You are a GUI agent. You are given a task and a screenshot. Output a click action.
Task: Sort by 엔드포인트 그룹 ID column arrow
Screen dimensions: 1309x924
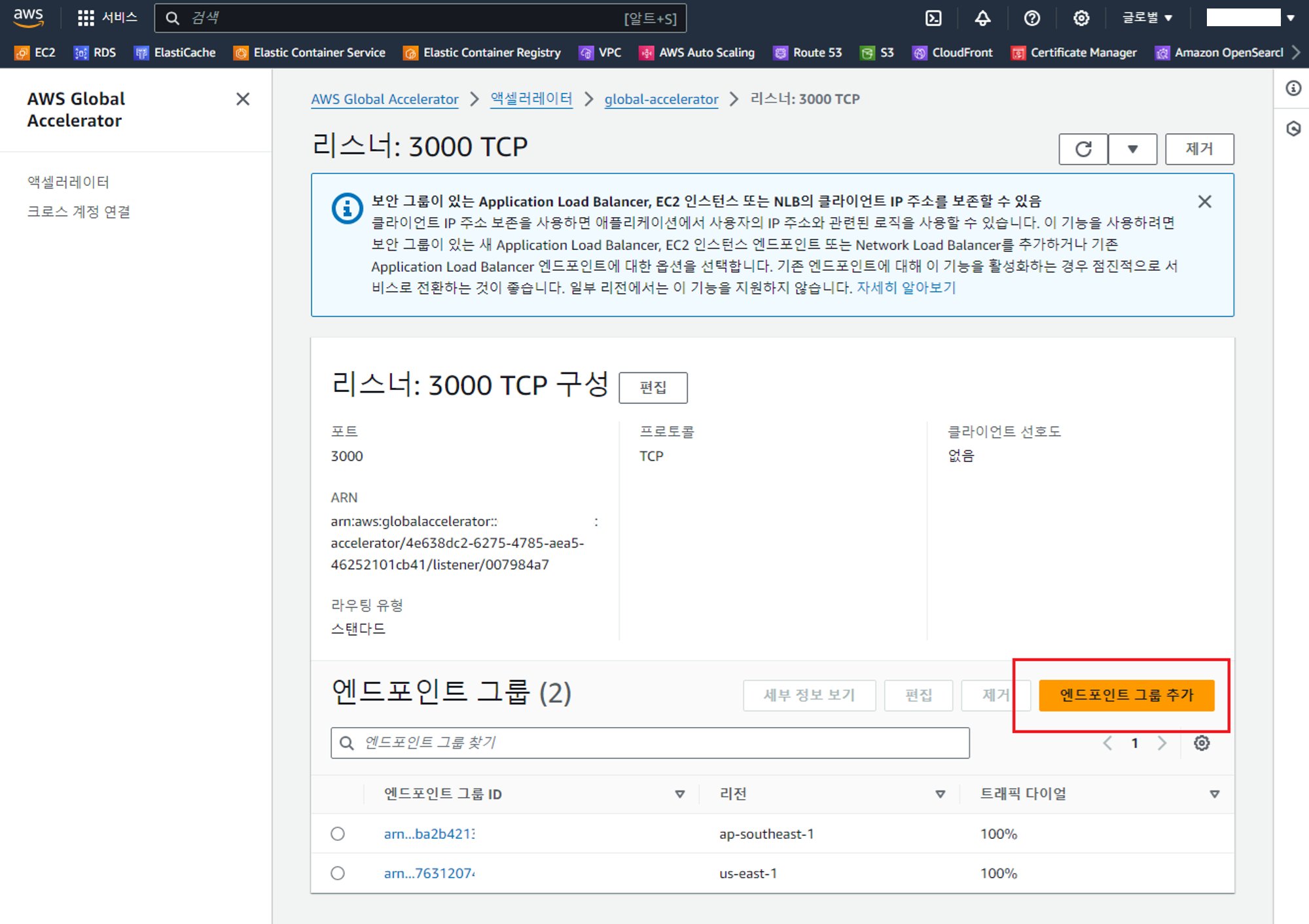pyautogui.click(x=679, y=794)
